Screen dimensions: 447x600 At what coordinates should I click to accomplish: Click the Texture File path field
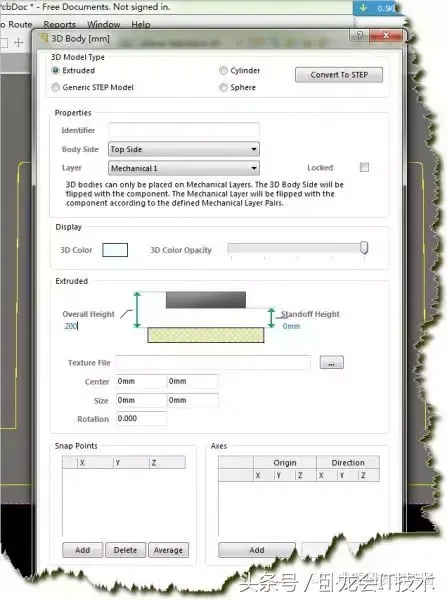(x=213, y=362)
